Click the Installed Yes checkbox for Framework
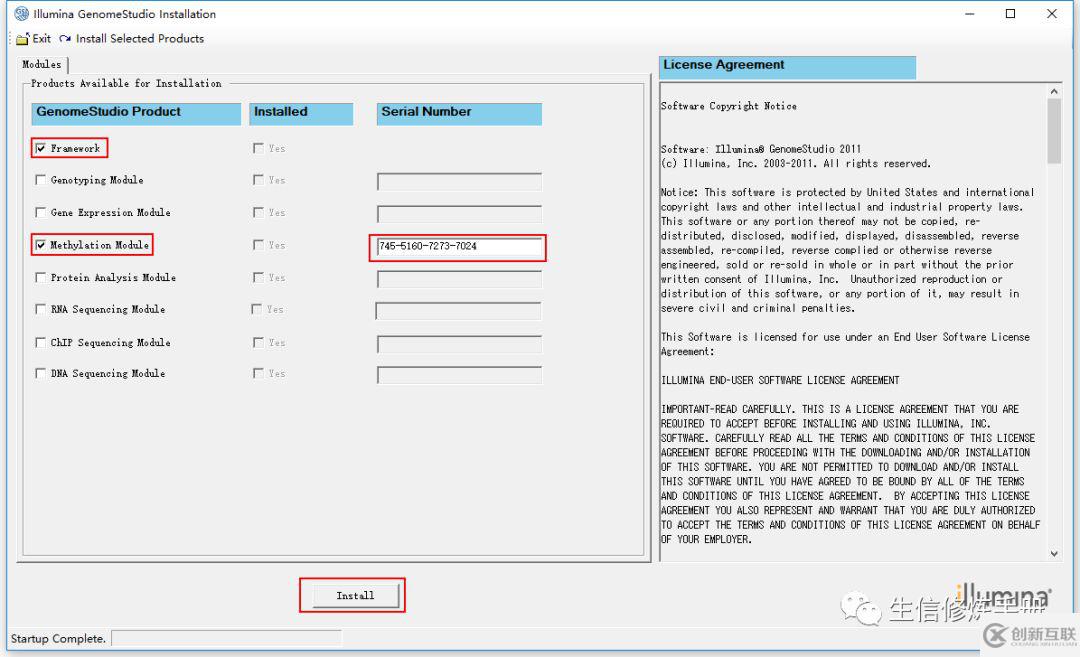 tap(258, 148)
